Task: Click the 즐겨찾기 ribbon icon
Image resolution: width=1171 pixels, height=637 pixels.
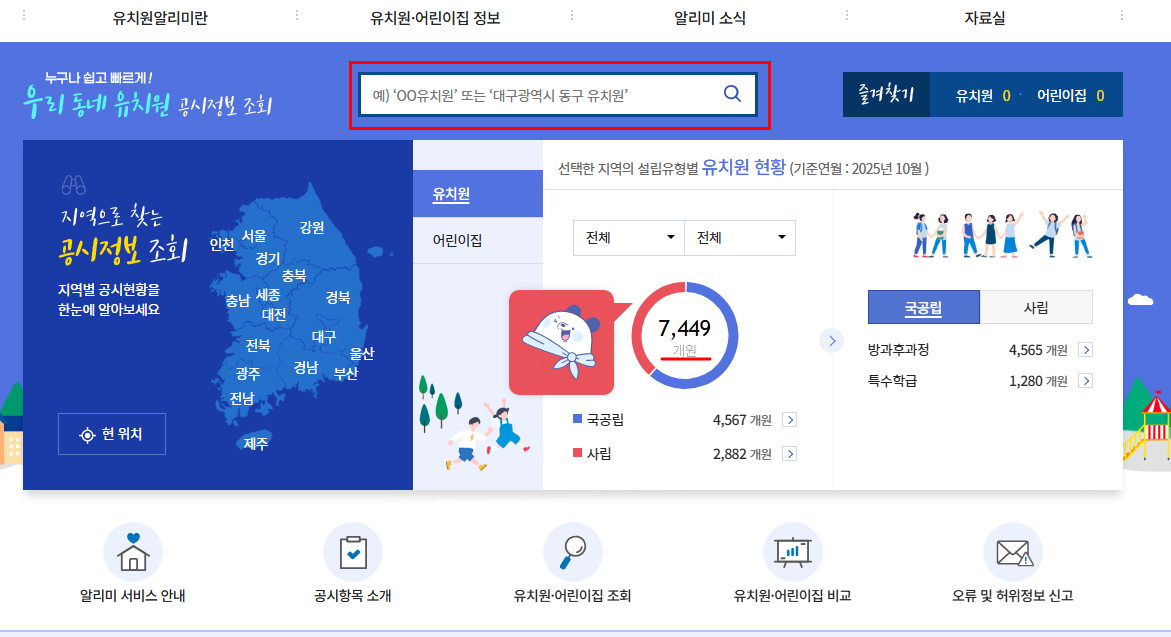Action: click(x=884, y=92)
